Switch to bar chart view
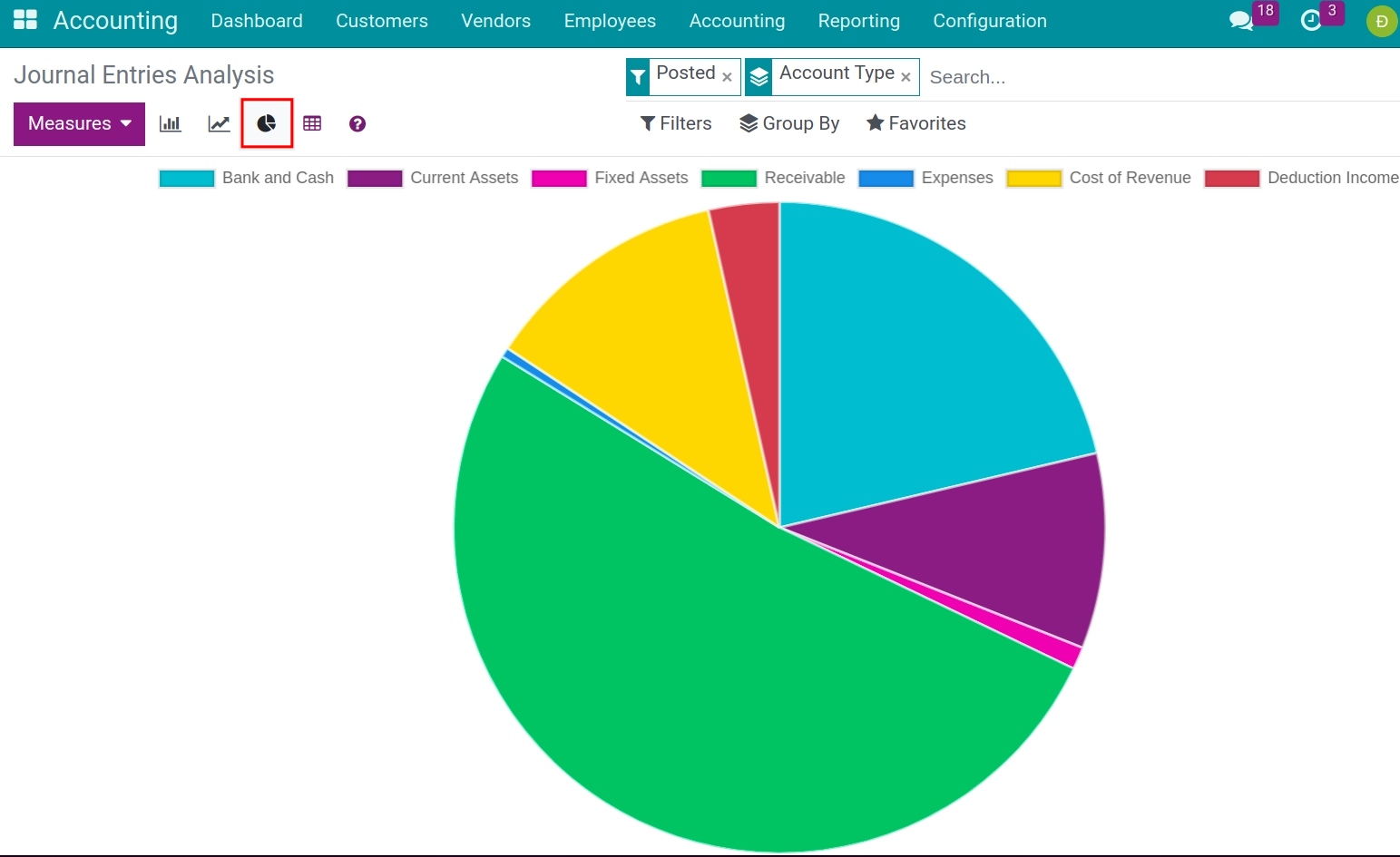The width and height of the screenshot is (1400, 857). 171,123
